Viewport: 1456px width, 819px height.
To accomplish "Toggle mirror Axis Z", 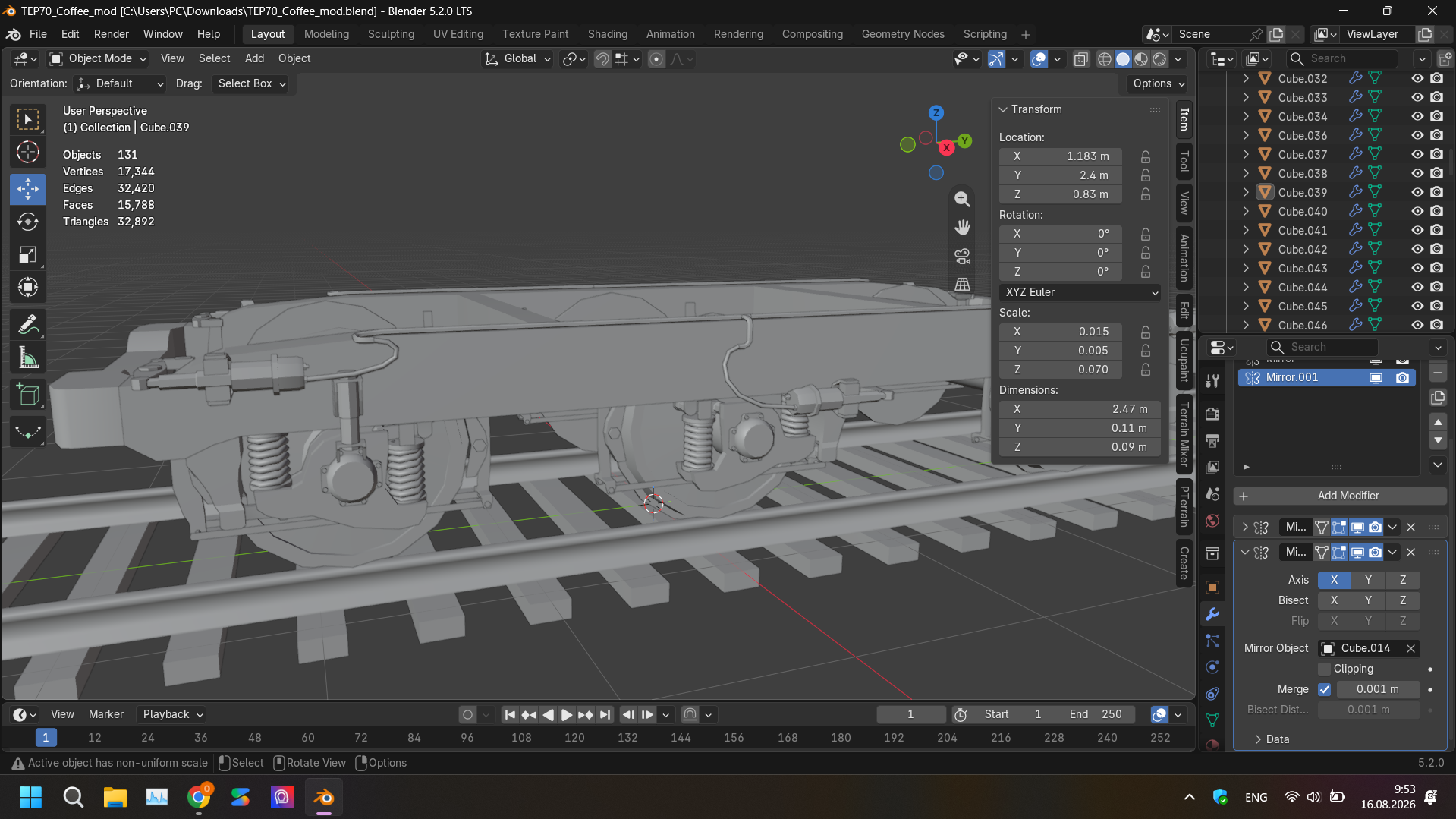I will (1403, 580).
